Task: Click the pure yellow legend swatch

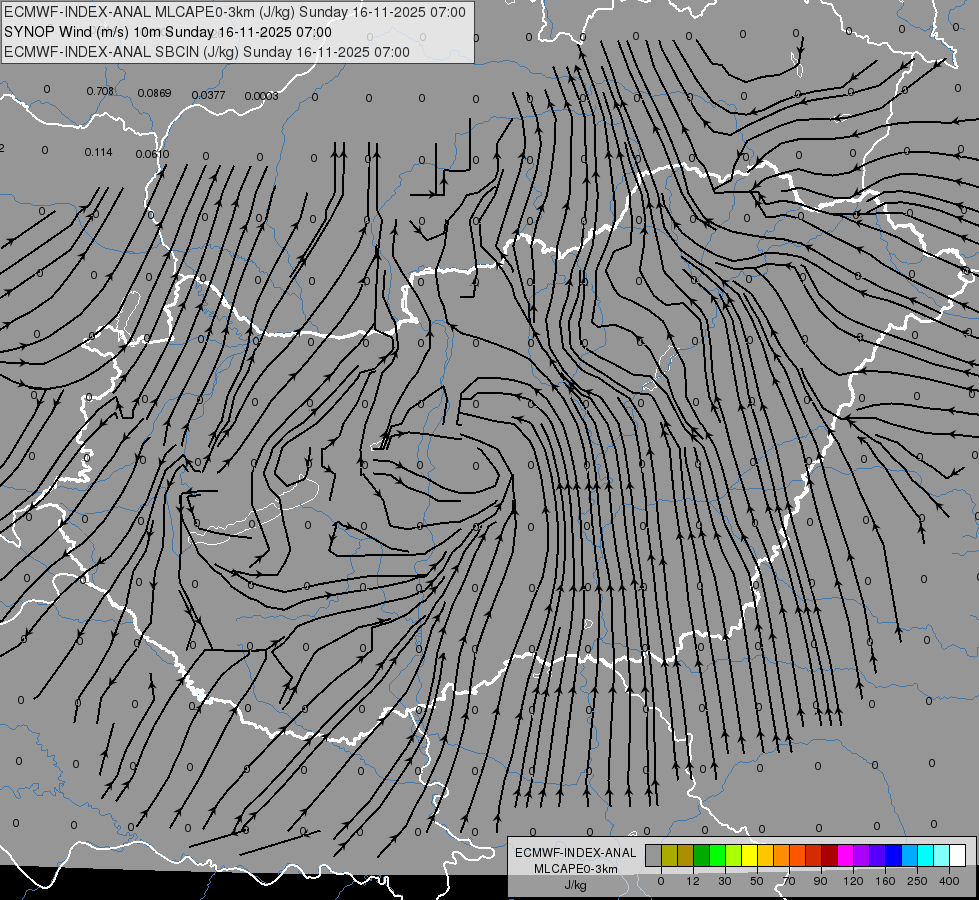Action: point(750,855)
